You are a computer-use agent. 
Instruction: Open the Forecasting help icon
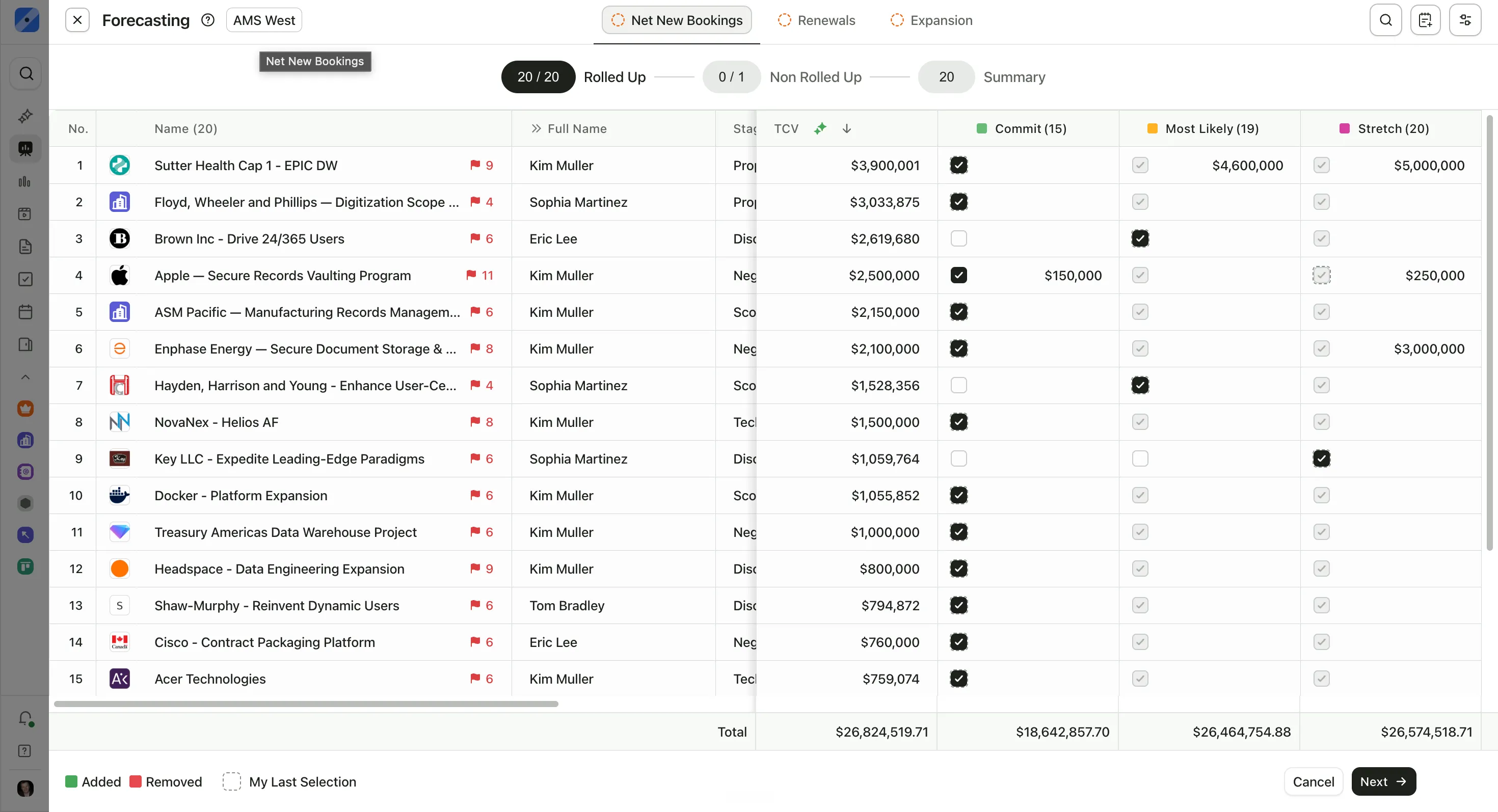[207, 20]
